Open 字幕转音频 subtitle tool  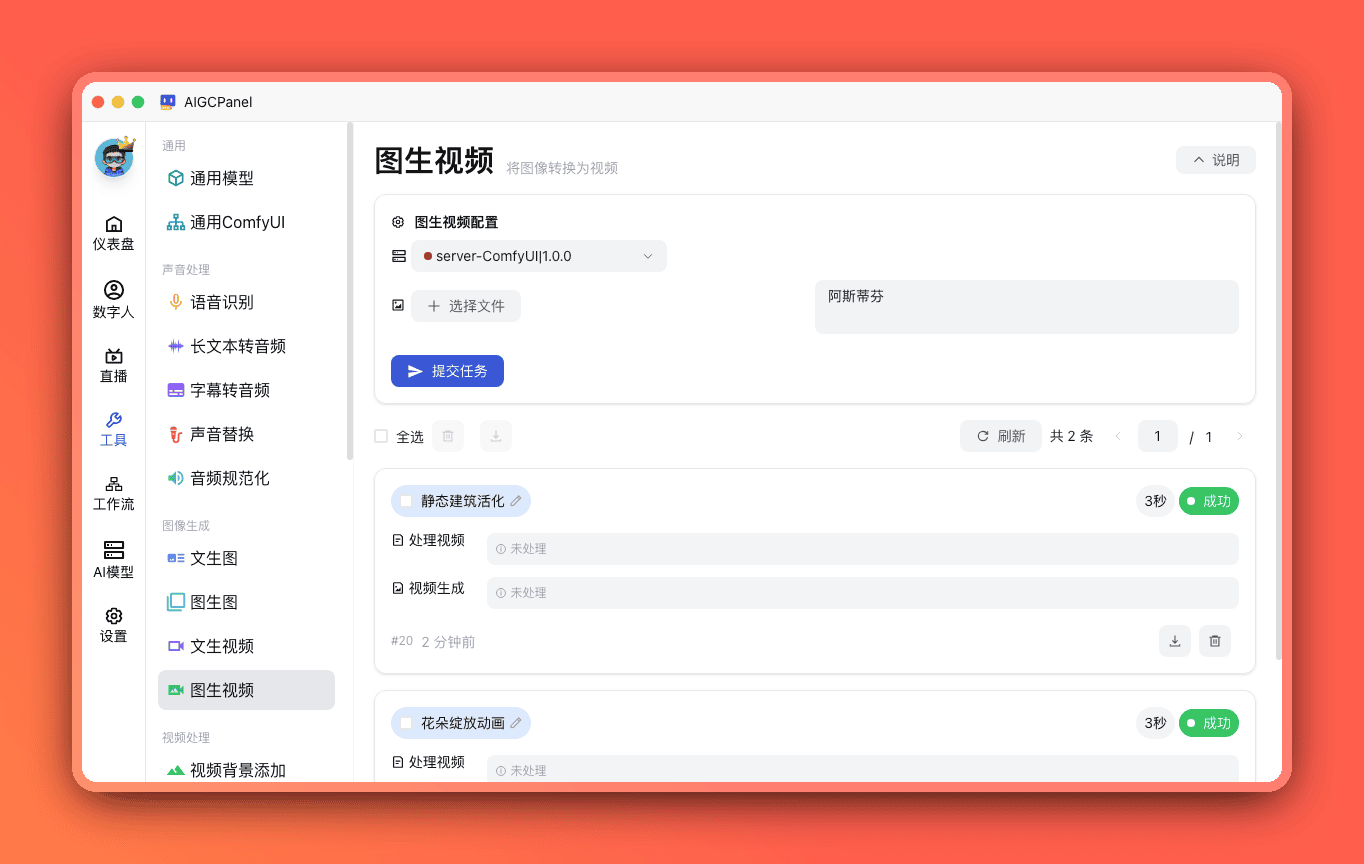coord(246,390)
